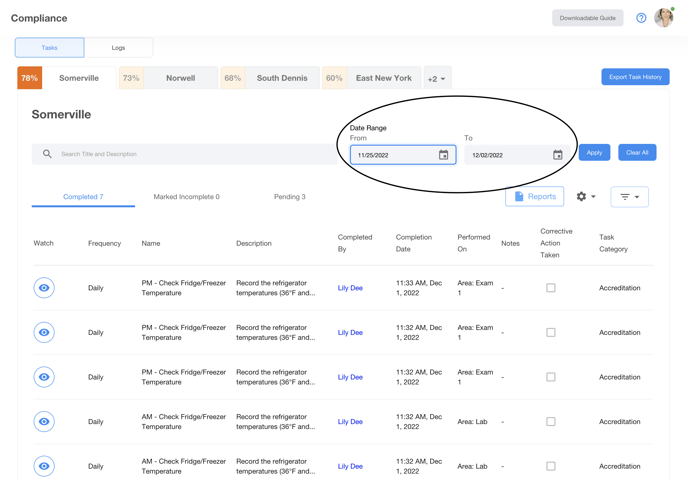The width and height of the screenshot is (688, 481).
Task: Select the South Dennis location tab
Action: (282, 78)
